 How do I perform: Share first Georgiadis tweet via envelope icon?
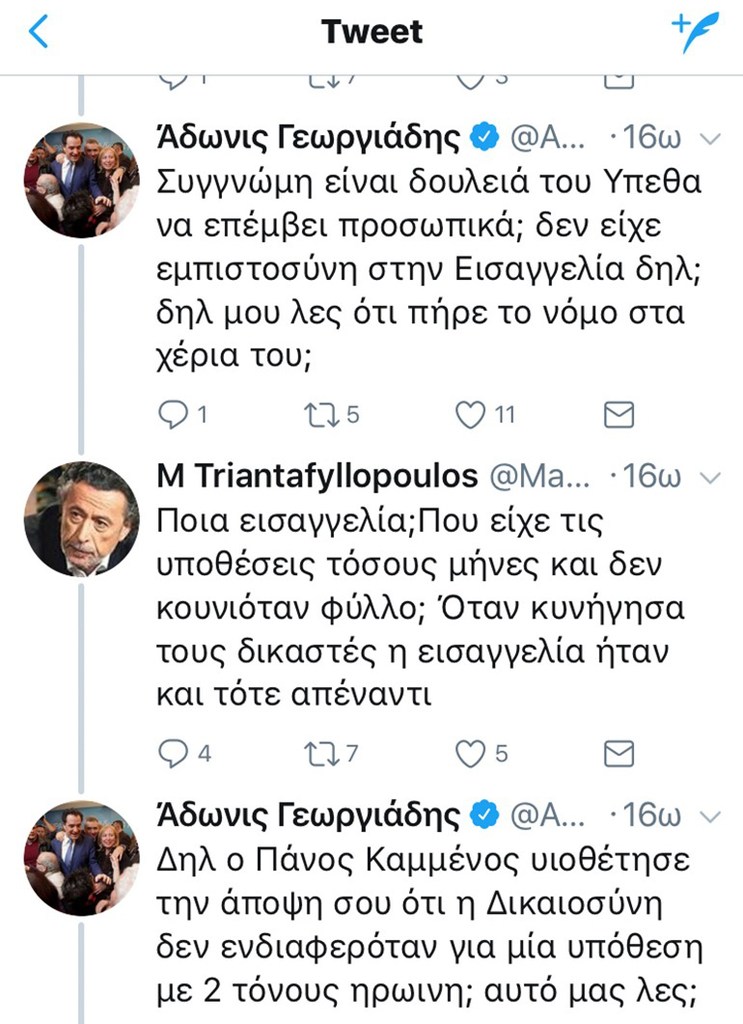coord(620,414)
